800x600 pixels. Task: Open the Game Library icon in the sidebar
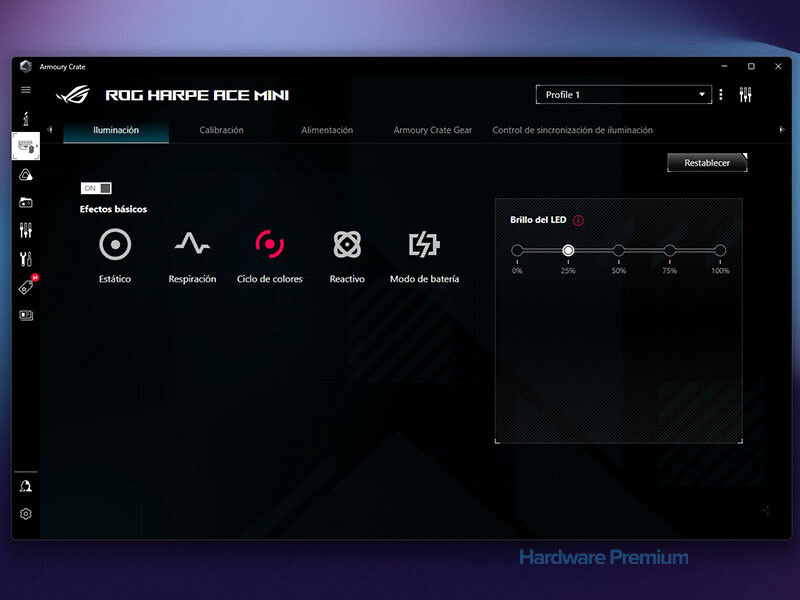coord(26,203)
